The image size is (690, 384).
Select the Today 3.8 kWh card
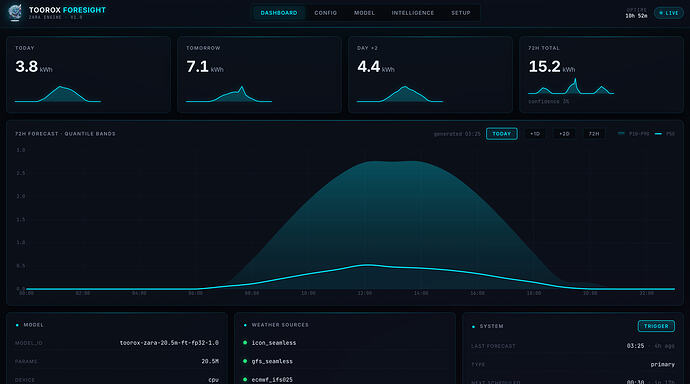pyautogui.click(x=88, y=74)
